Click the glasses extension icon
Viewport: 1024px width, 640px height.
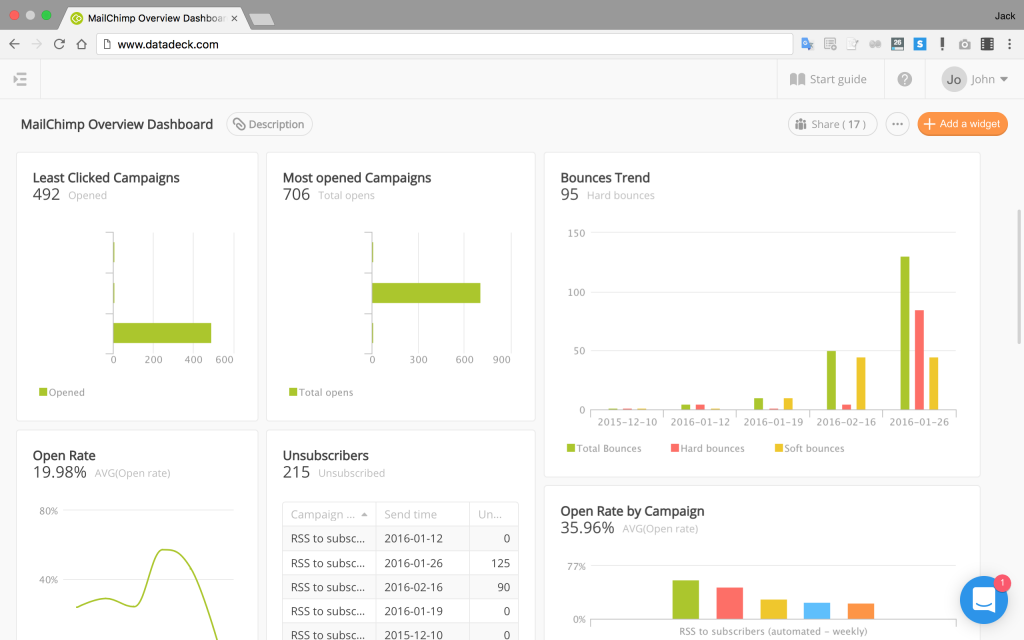[x=875, y=44]
